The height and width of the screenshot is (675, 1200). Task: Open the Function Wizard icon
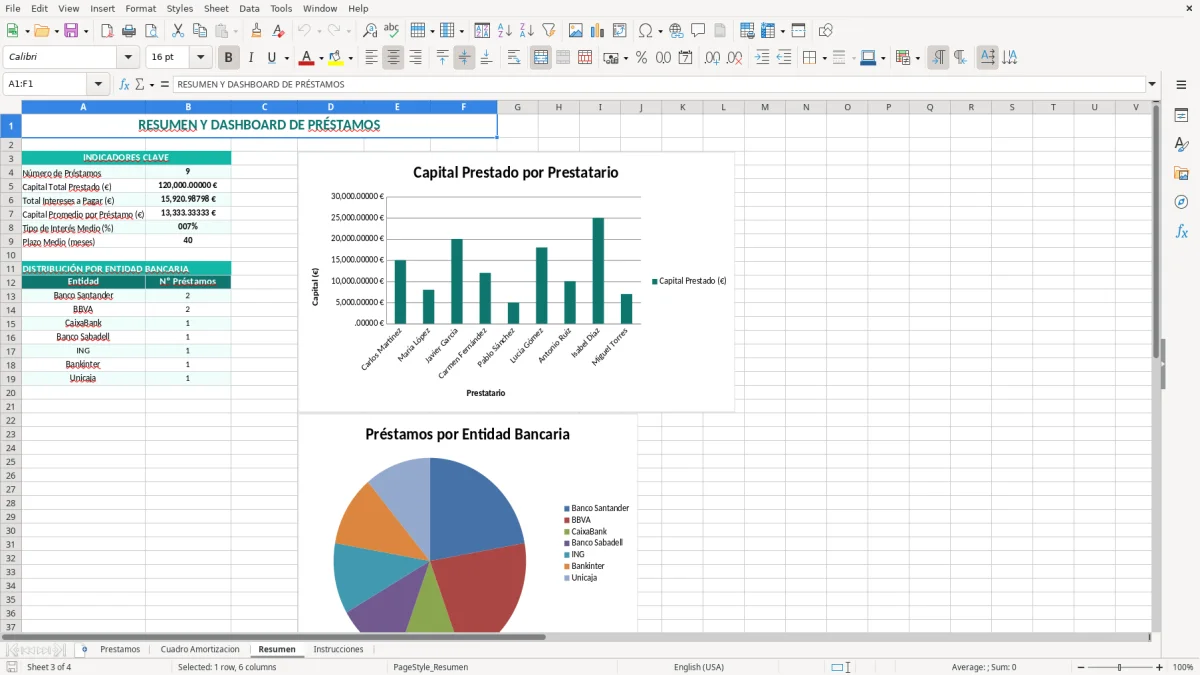(125, 85)
